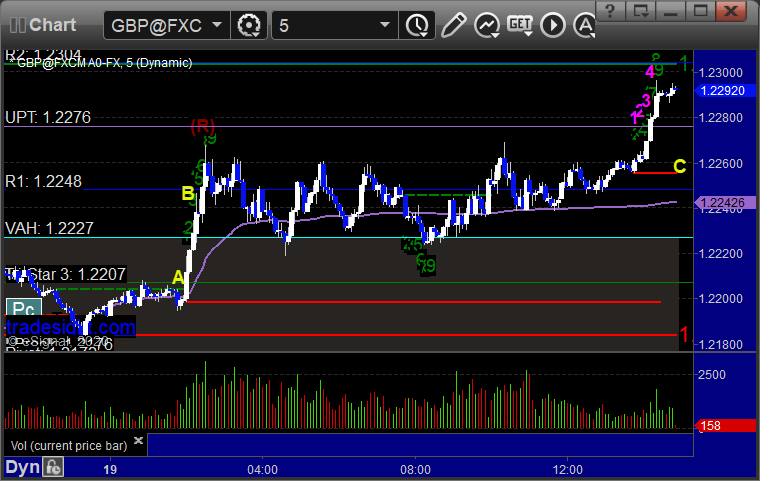This screenshot has width=760, height=481.
Task: Click the yellow A wave marker
Action: pos(178,277)
